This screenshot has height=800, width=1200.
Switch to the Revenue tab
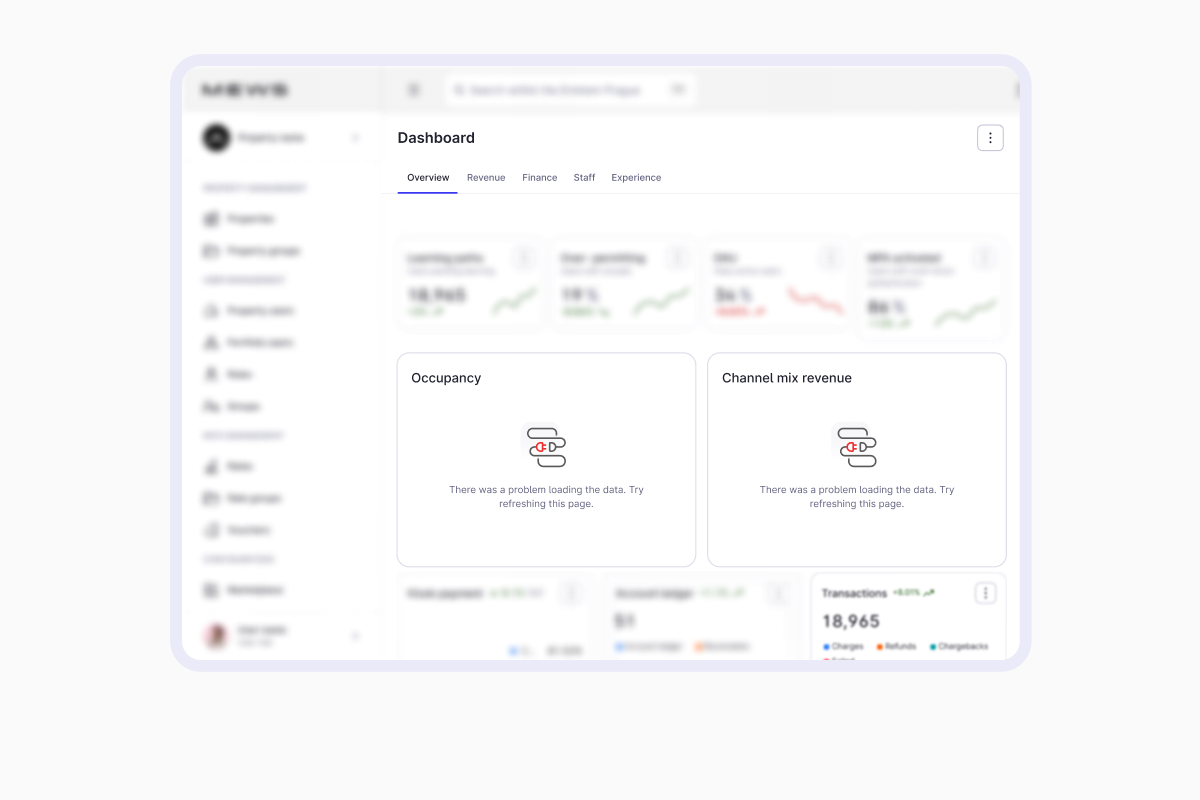[486, 178]
